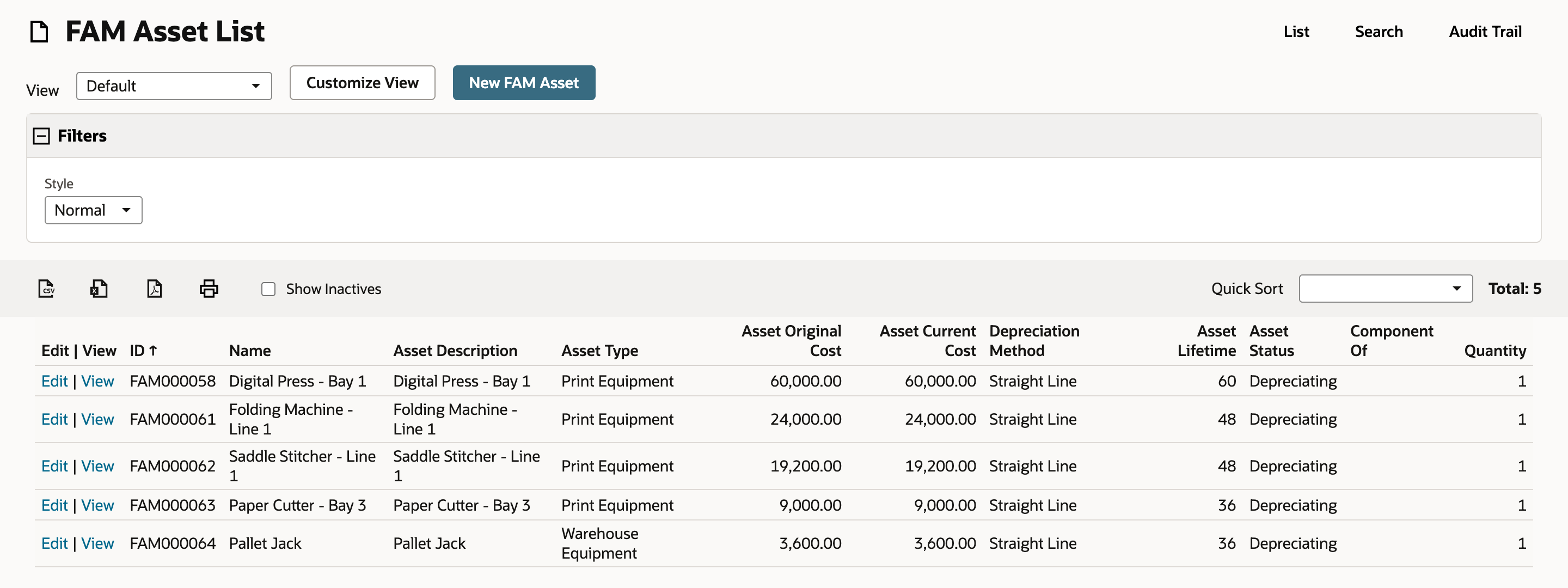Export the list as PDF
Viewport: 1568px width, 588px height.
click(155, 289)
